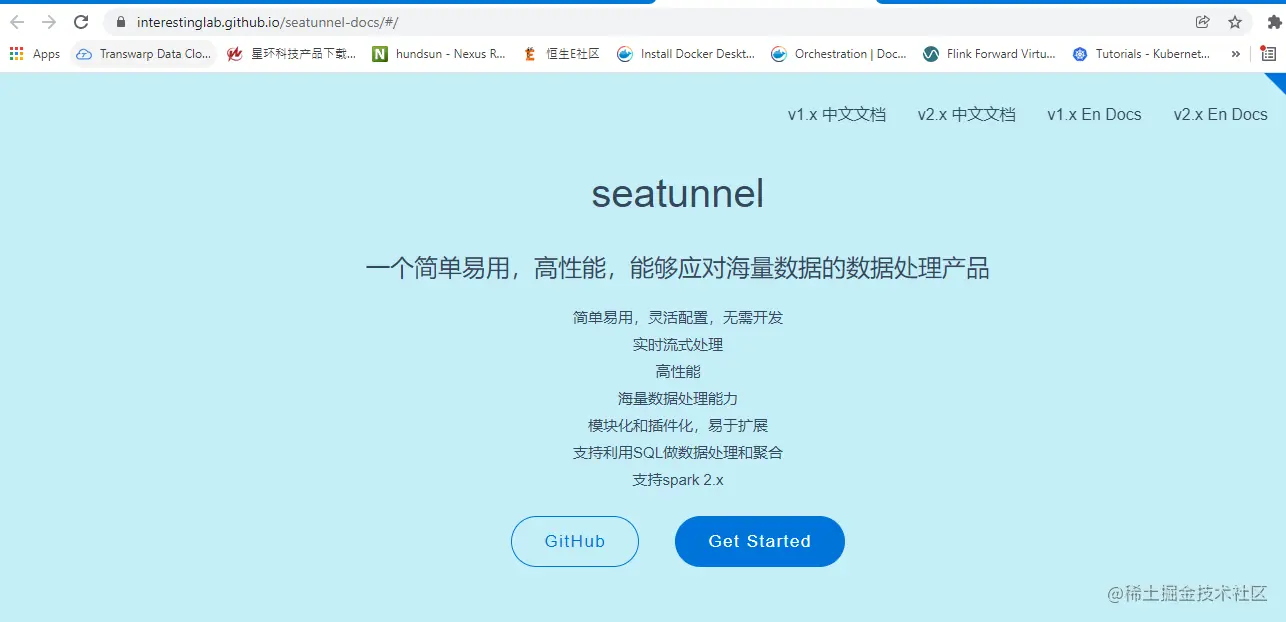Click the browser forward arrow
Image resolution: width=1286 pixels, height=622 pixels.
coord(49,22)
